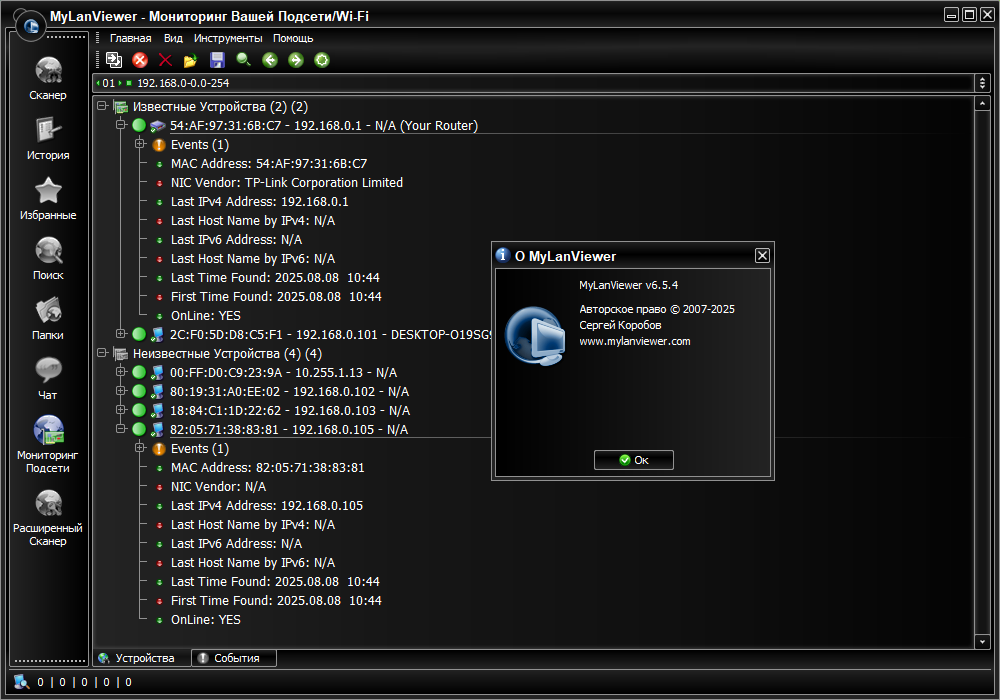Click the green magnifier search icon in toolbar
Viewport: 1000px width, 700px height.
click(x=244, y=60)
